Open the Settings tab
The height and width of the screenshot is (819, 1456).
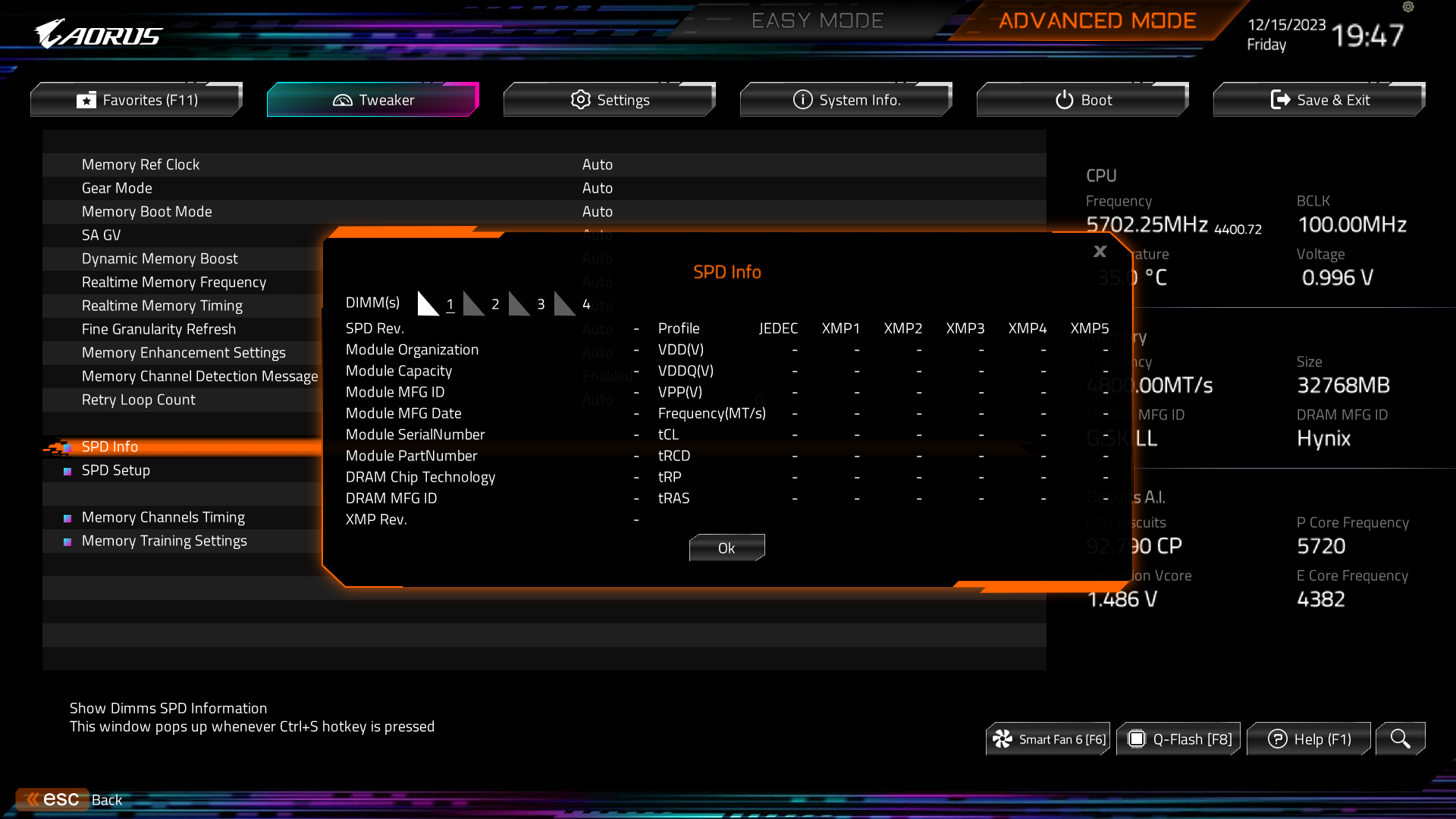coord(610,99)
